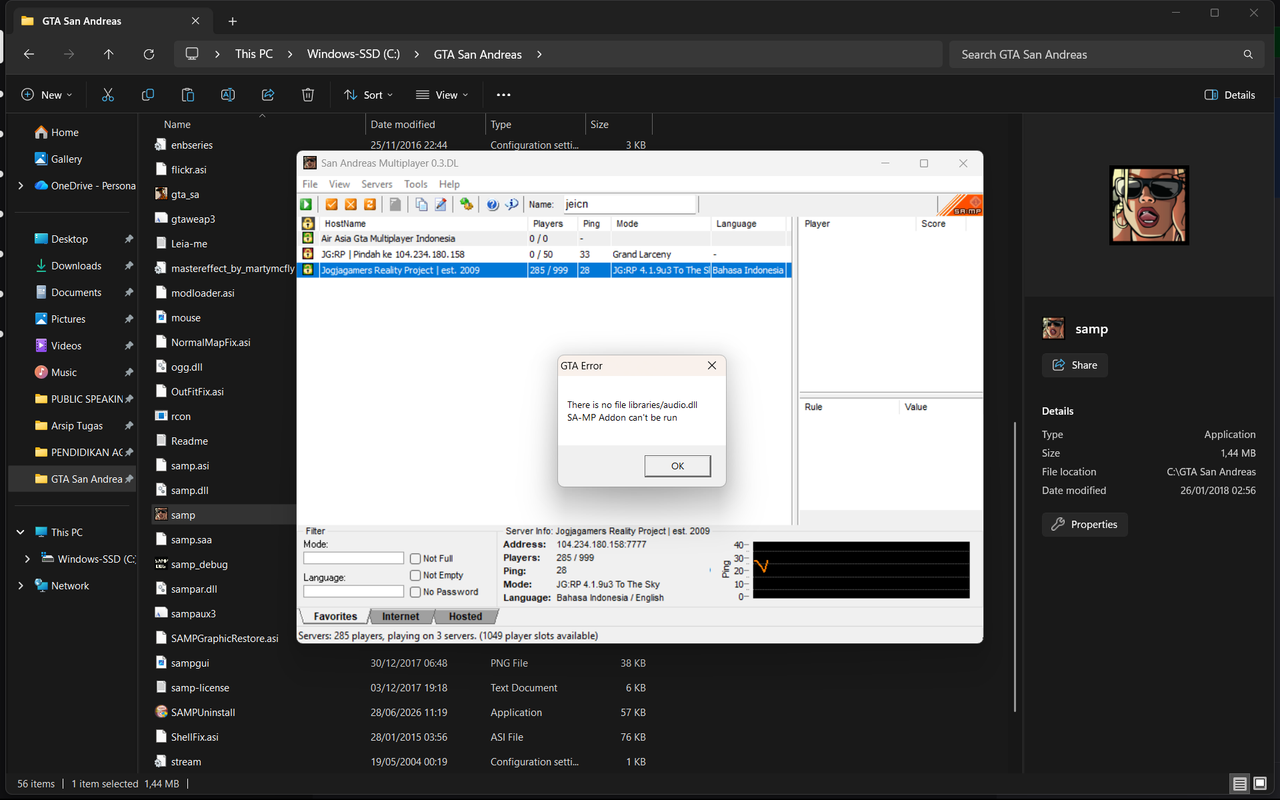Open SA-MP Settings gear icon in toolbar
Viewport: 1280px width, 800px height.
pyautogui.click(x=466, y=204)
